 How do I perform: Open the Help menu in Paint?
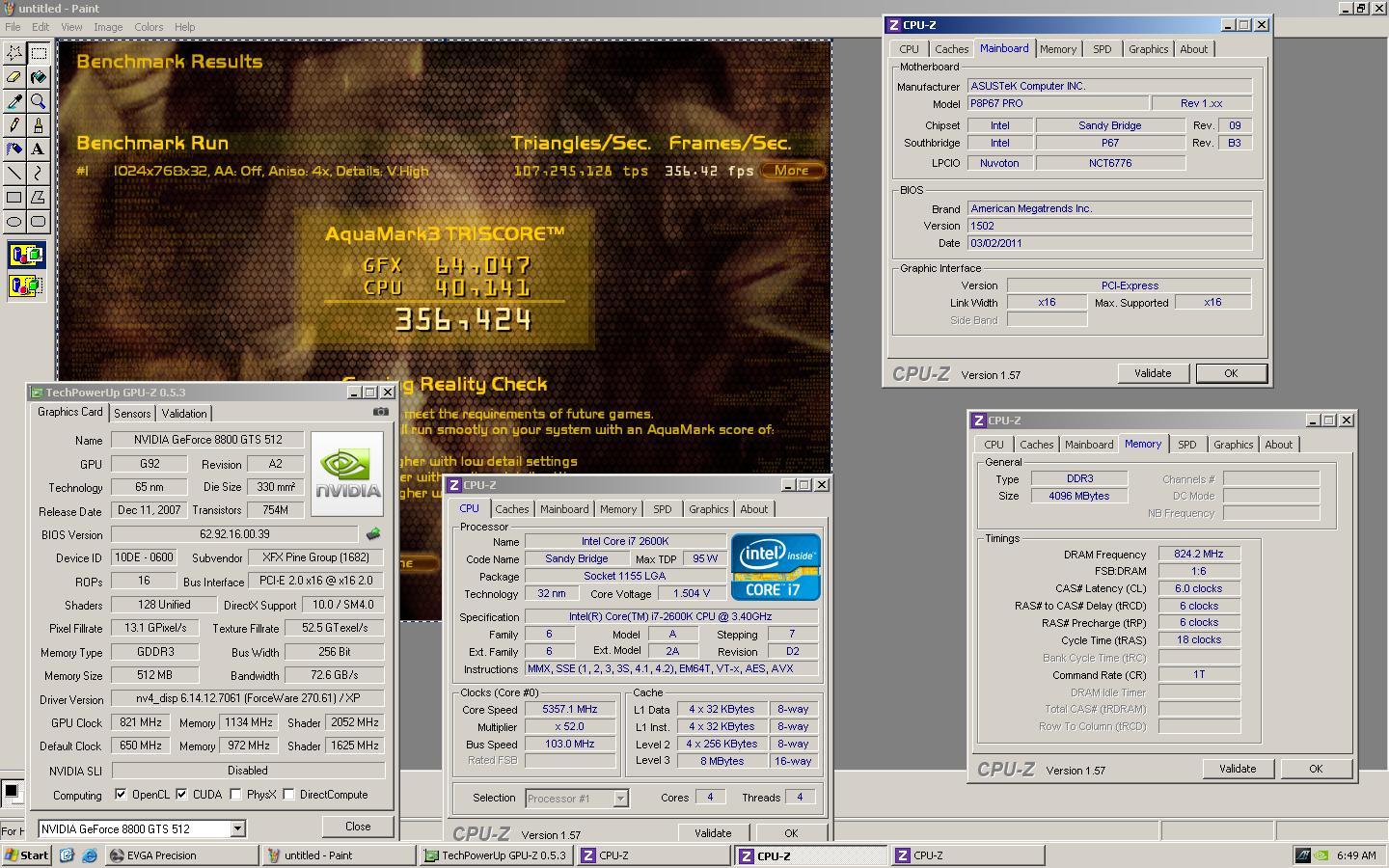(x=184, y=27)
